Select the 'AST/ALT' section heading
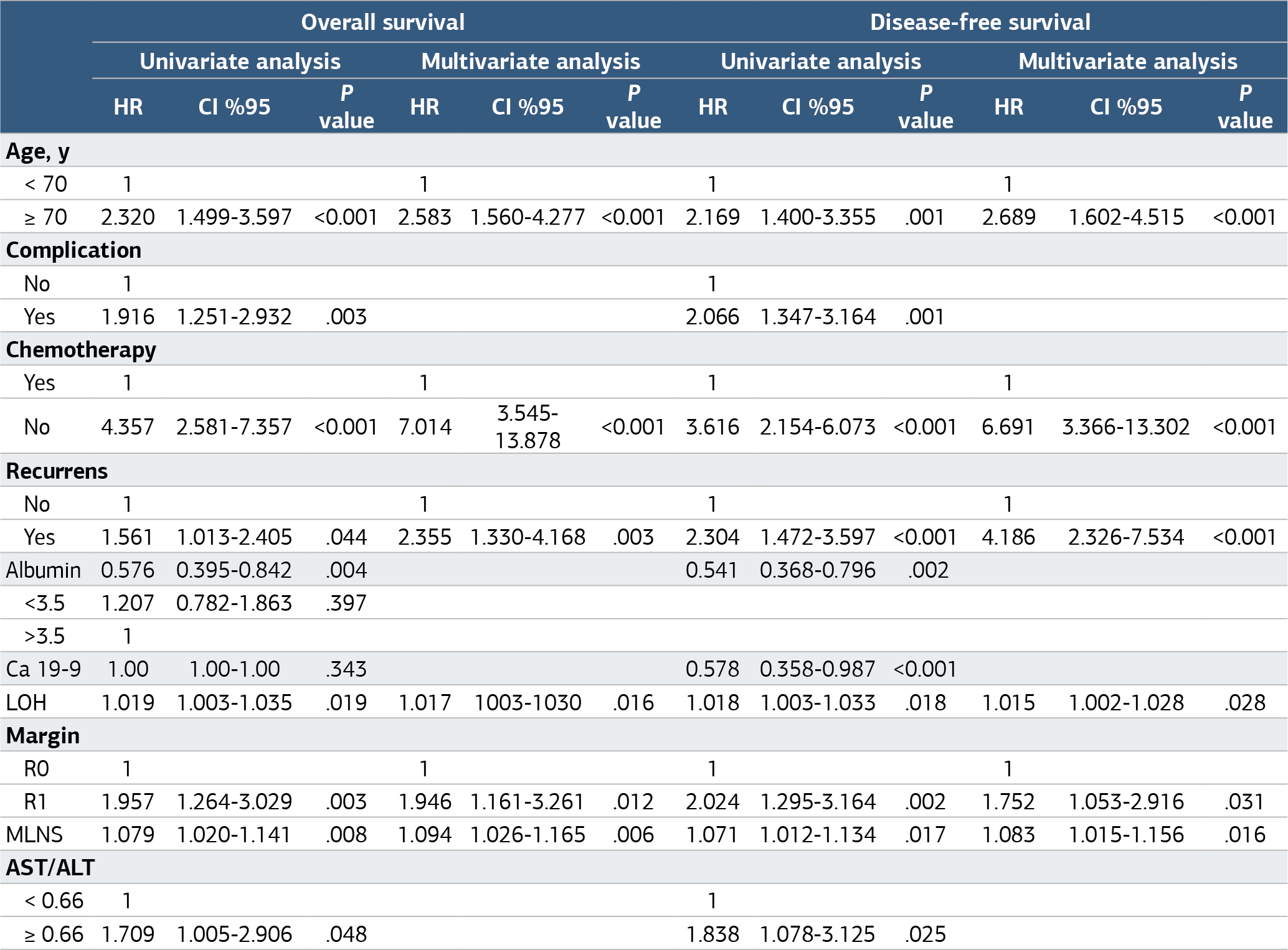Image resolution: width=1288 pixels, height=950 pixels. coord(50,868)
